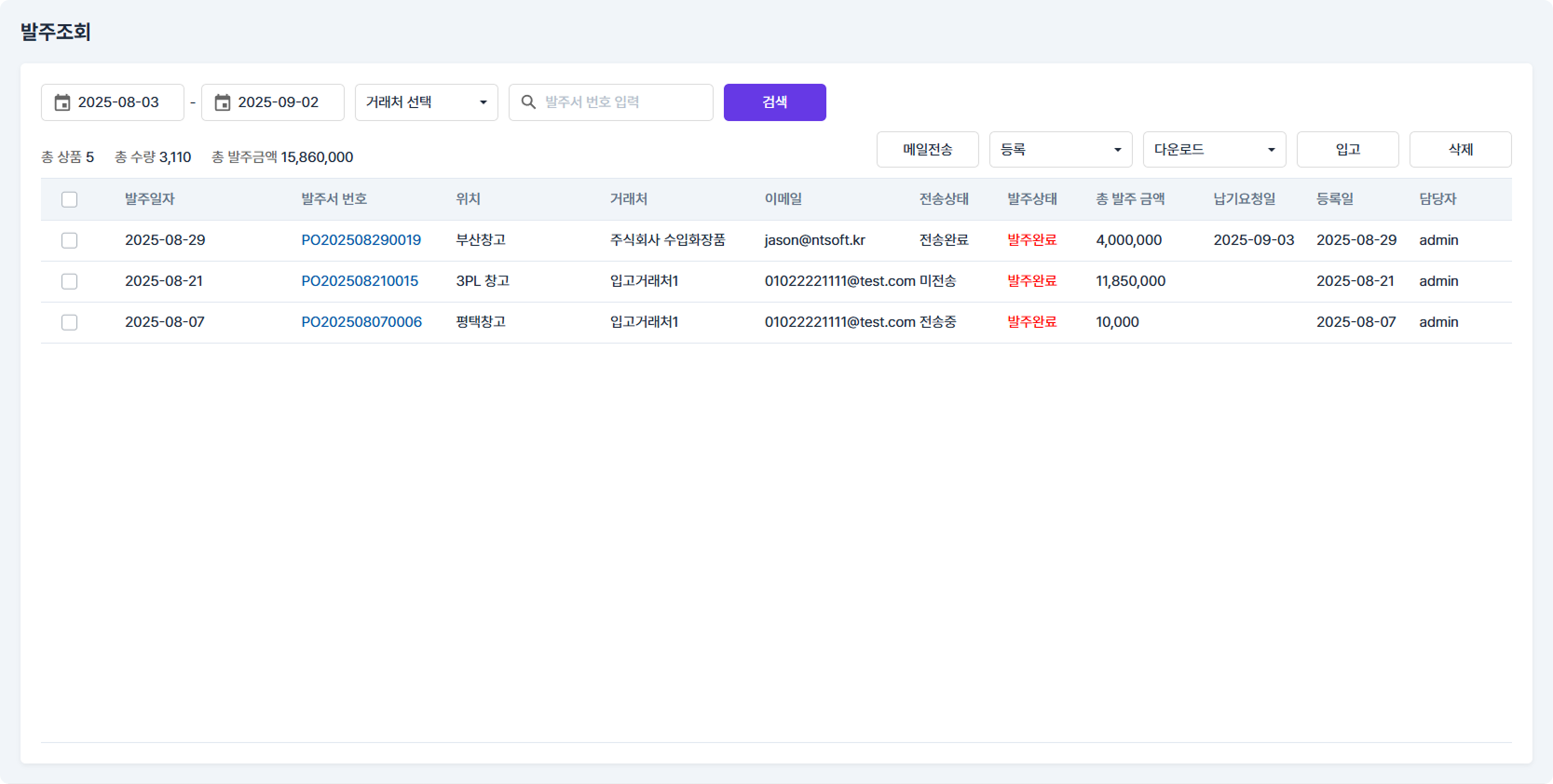This screenshot has width=1553, height=784.
Task: Open purchase order PO202508290019 link
Action: click(361, 240)
